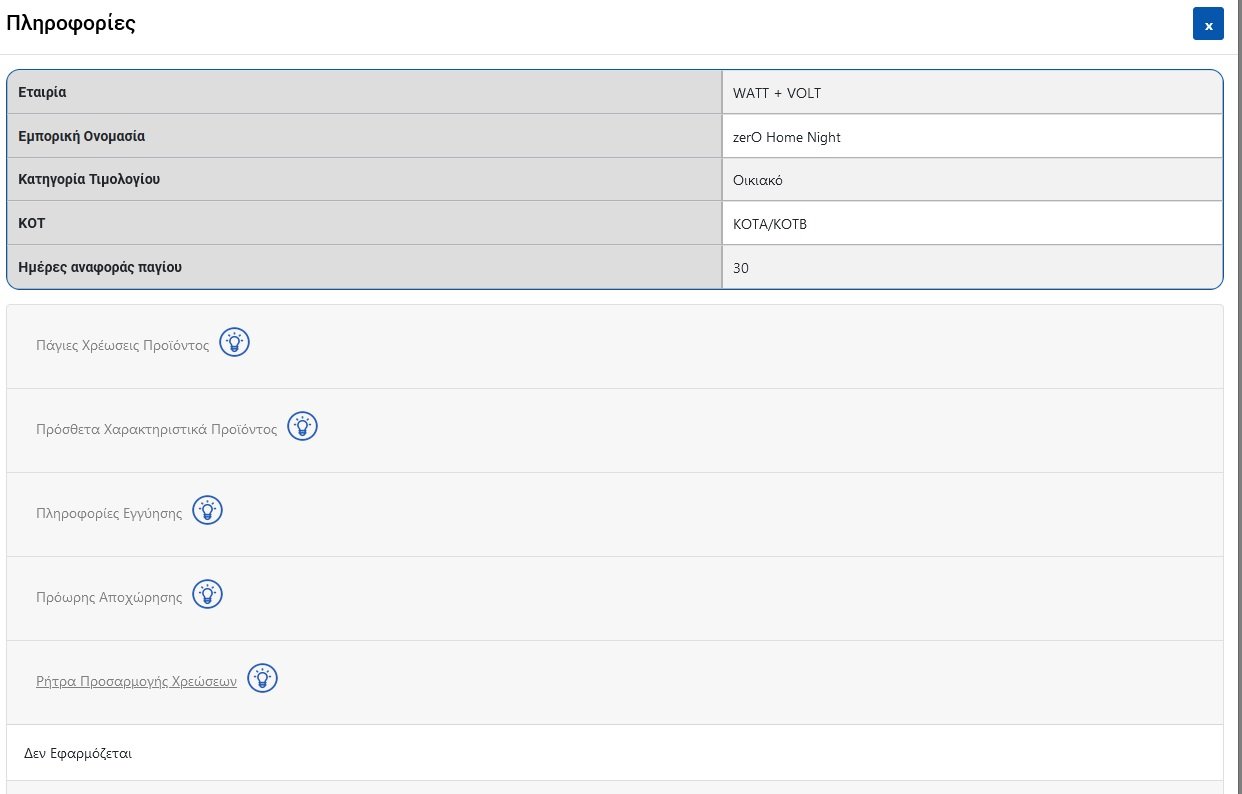
Task: Close the Πληροφορίες dialog
Action: pos(1208,25)
